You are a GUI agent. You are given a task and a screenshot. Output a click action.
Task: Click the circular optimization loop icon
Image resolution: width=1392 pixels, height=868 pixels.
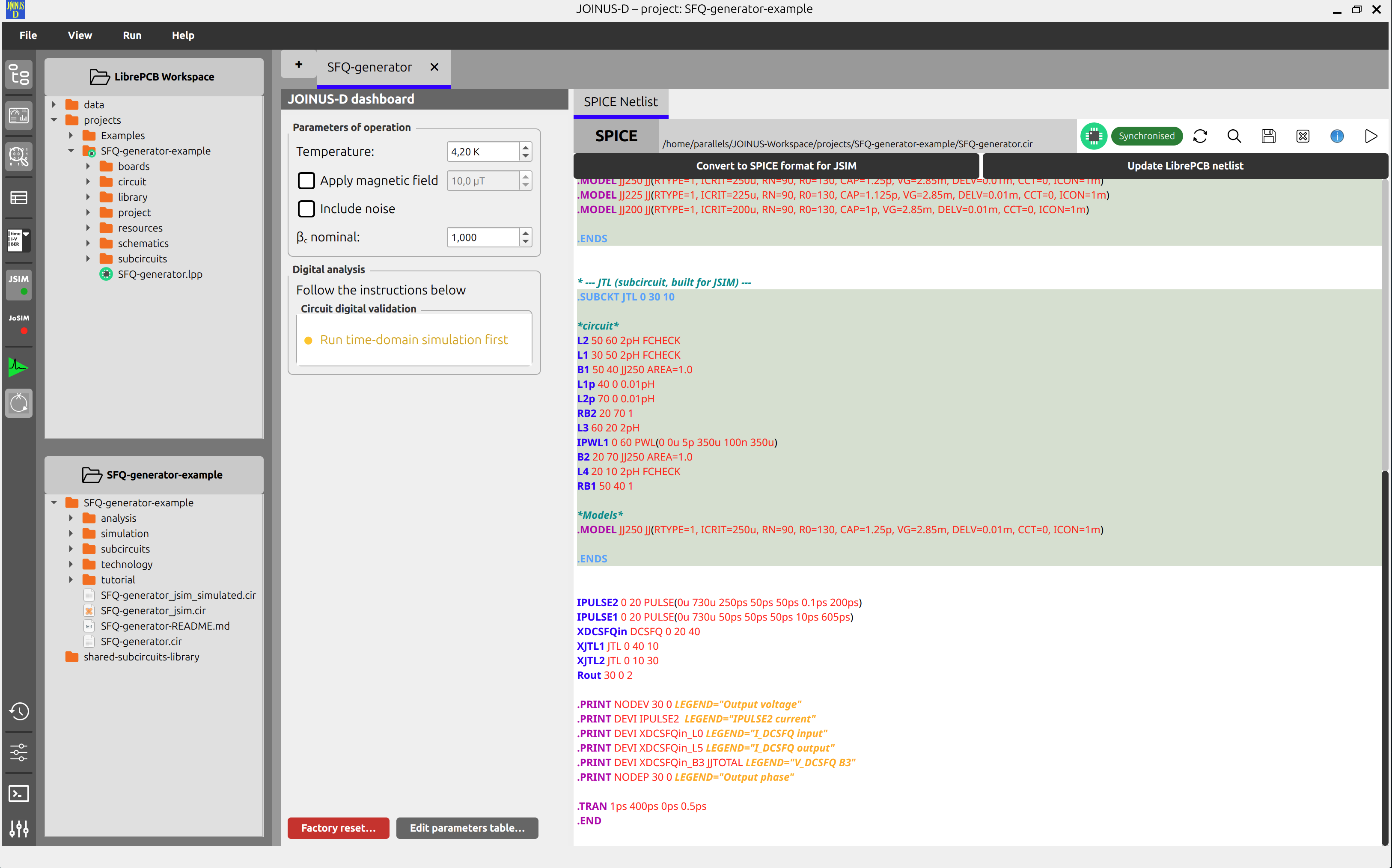tap(19, 403)
